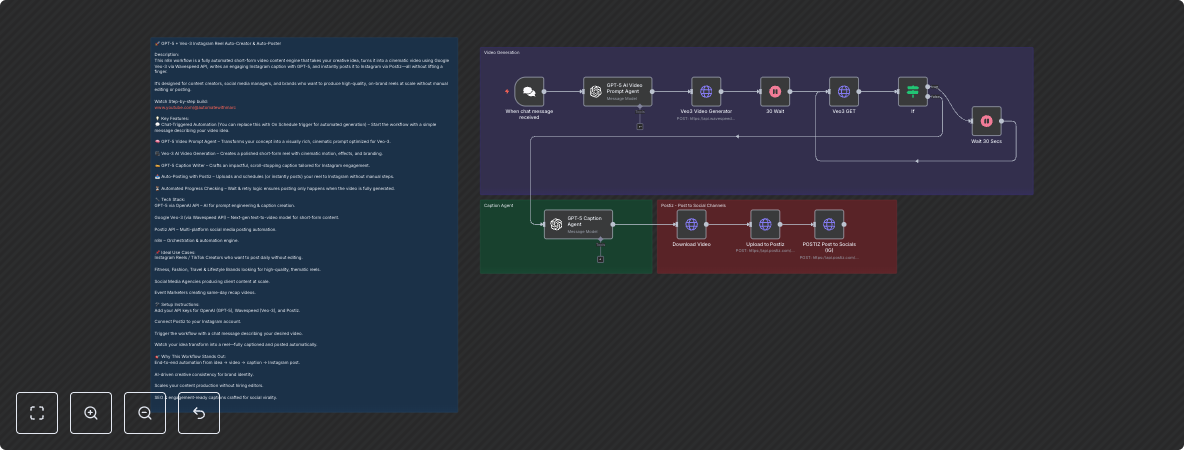Viewport: 1184px width, 450px height.
Task: Click the Wait 30 Secs output connector
Action: pos(1001,121)
